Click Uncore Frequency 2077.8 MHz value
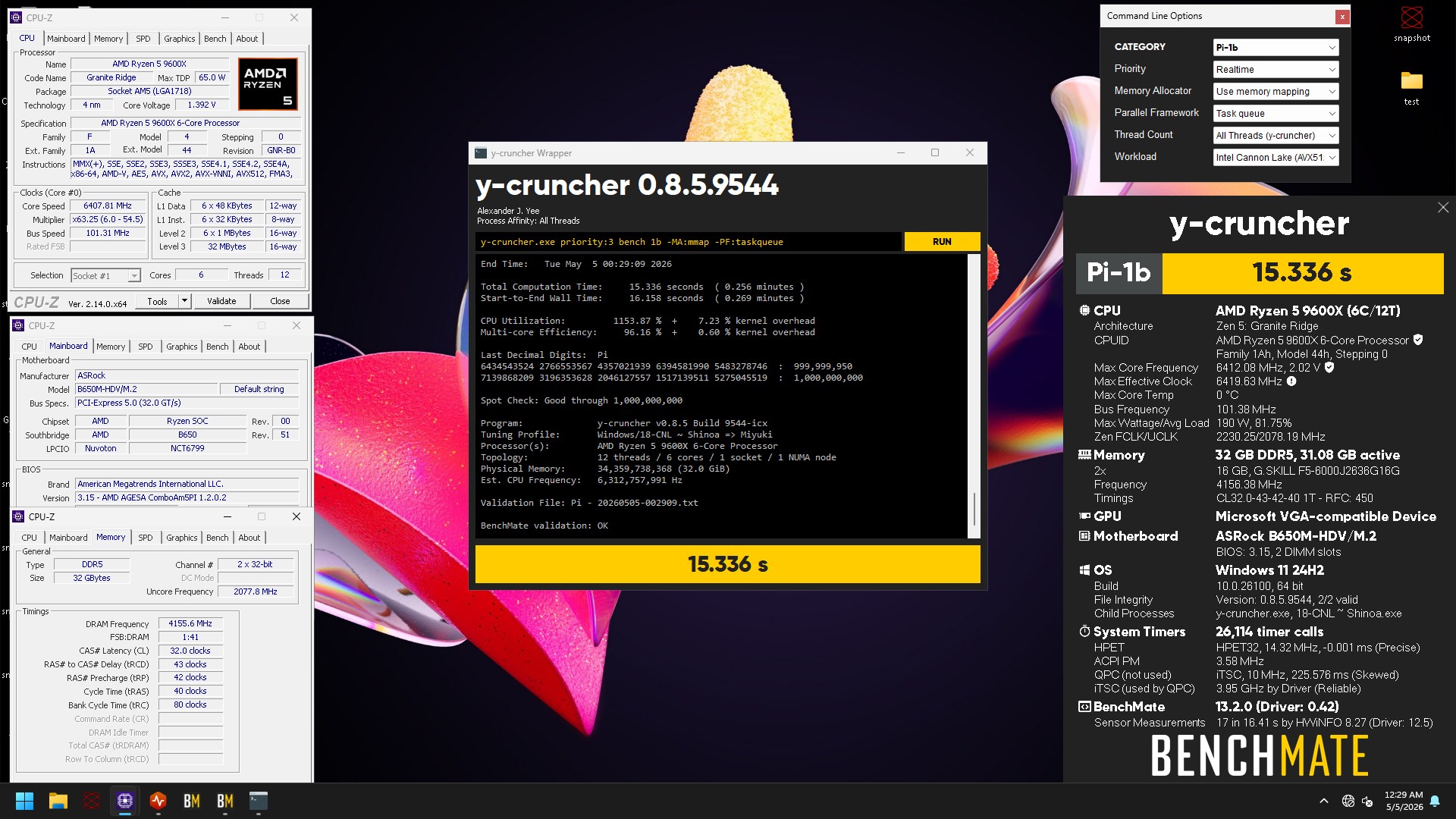 pos(256,592)
